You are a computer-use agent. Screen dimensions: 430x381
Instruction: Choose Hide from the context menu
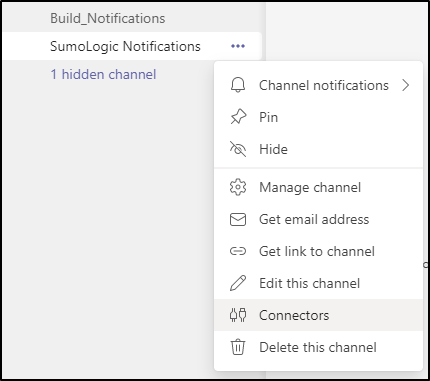point(318,149)
